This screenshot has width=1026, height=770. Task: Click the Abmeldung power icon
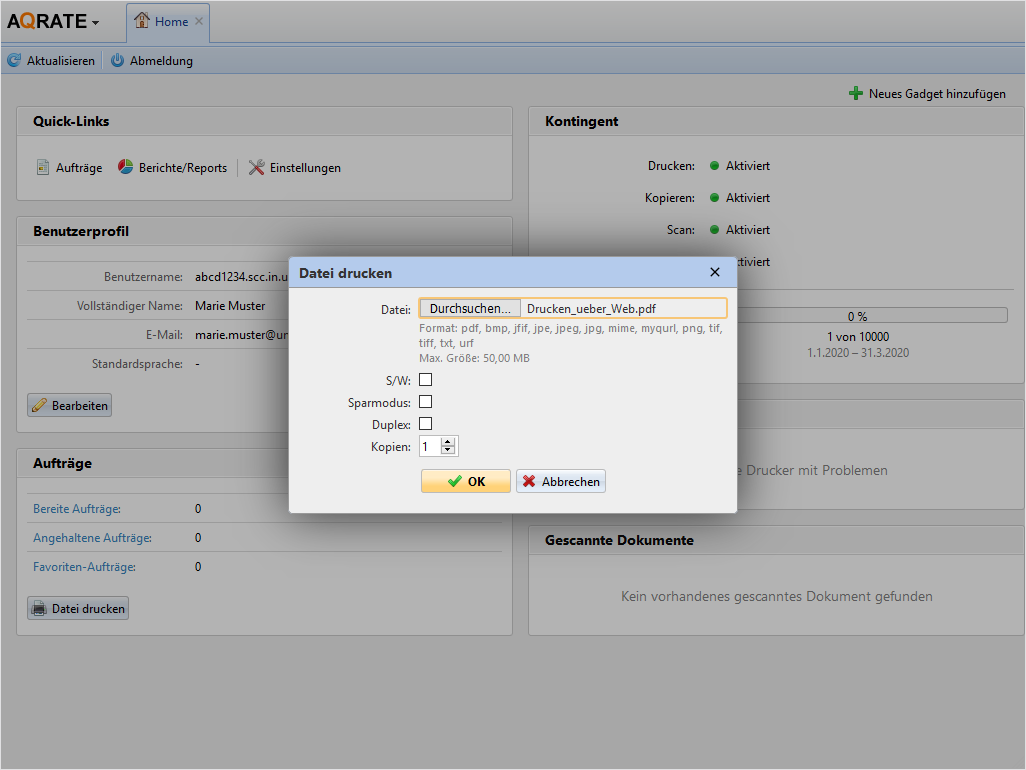117,61
